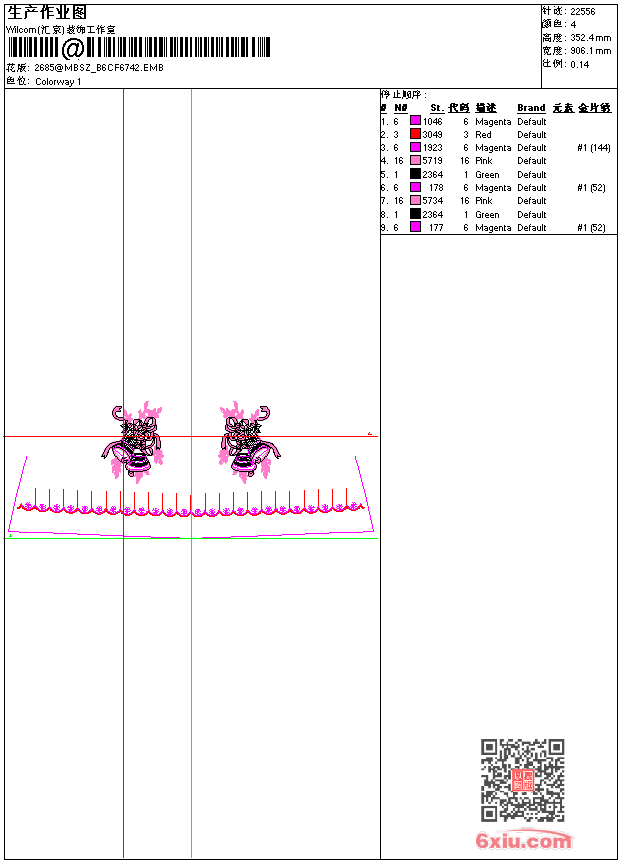Click the Brand column header
620x860 pixels.
click(x=531, y=108)
